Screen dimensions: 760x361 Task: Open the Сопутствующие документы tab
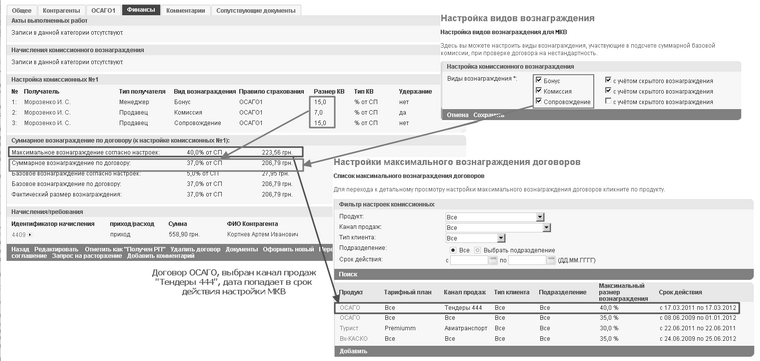(x=256, y=10)
